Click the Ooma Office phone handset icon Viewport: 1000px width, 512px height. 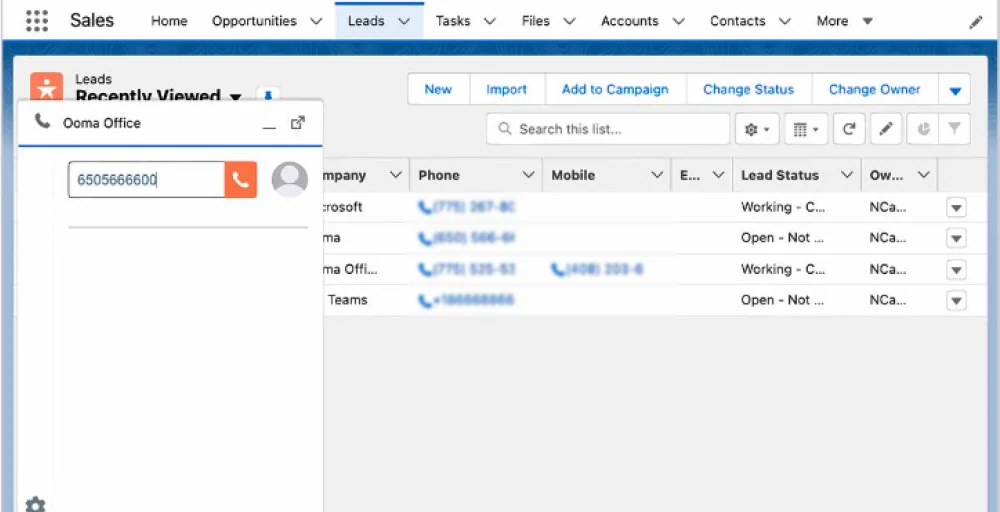click(43, 121)
